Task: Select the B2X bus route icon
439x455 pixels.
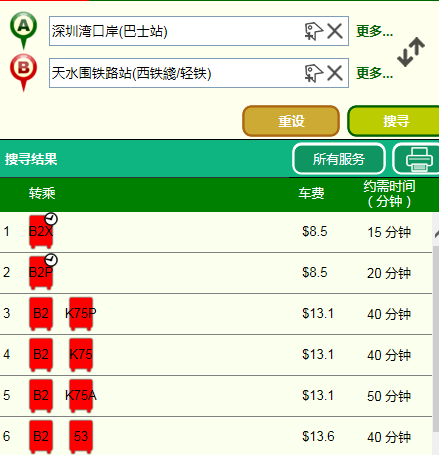Action: click(x=41, y=232)
